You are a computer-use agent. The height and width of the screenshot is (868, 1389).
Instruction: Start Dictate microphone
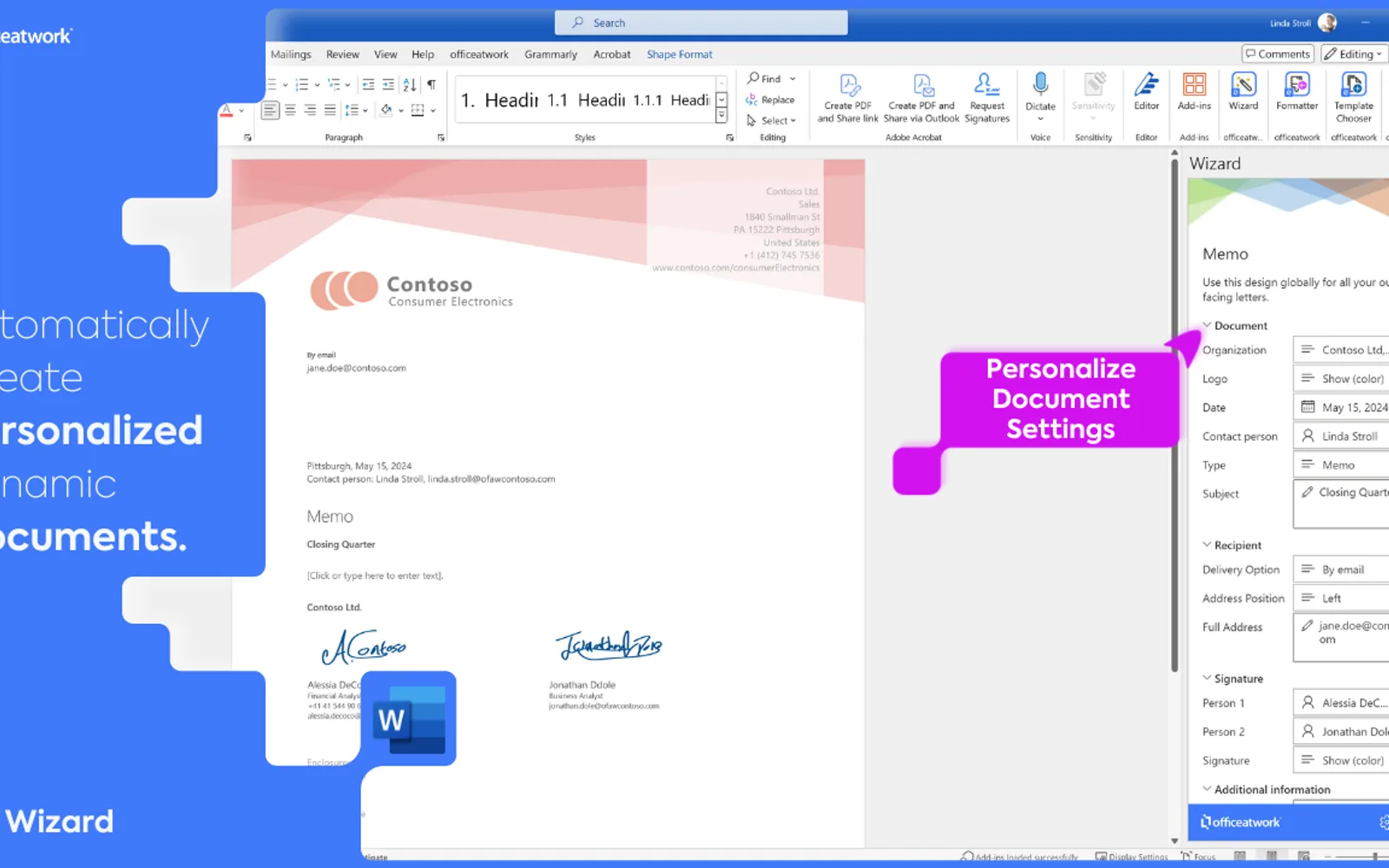click(1040, 93)
